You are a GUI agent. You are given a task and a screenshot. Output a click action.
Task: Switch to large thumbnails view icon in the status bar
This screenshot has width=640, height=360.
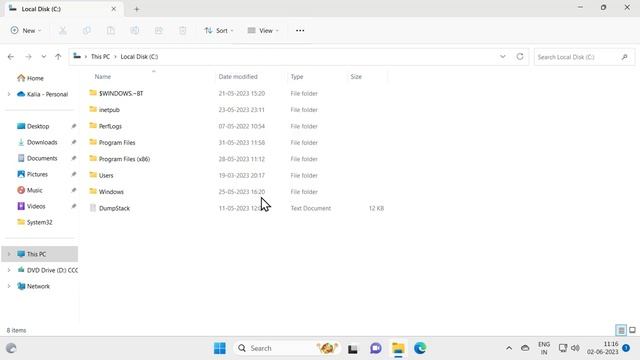pos(632,330)
